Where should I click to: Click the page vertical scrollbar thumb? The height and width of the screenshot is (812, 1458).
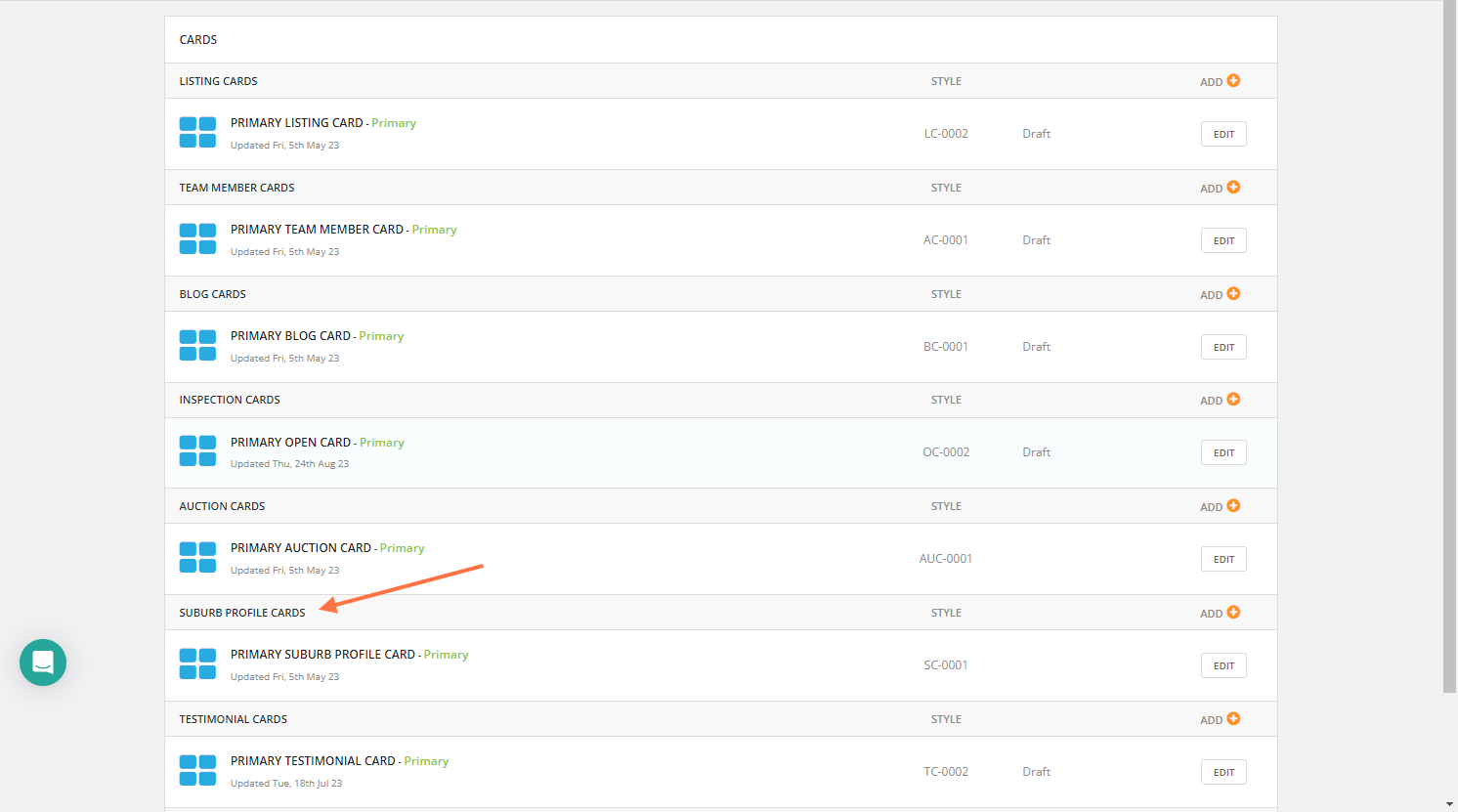tap(1450, 347)
